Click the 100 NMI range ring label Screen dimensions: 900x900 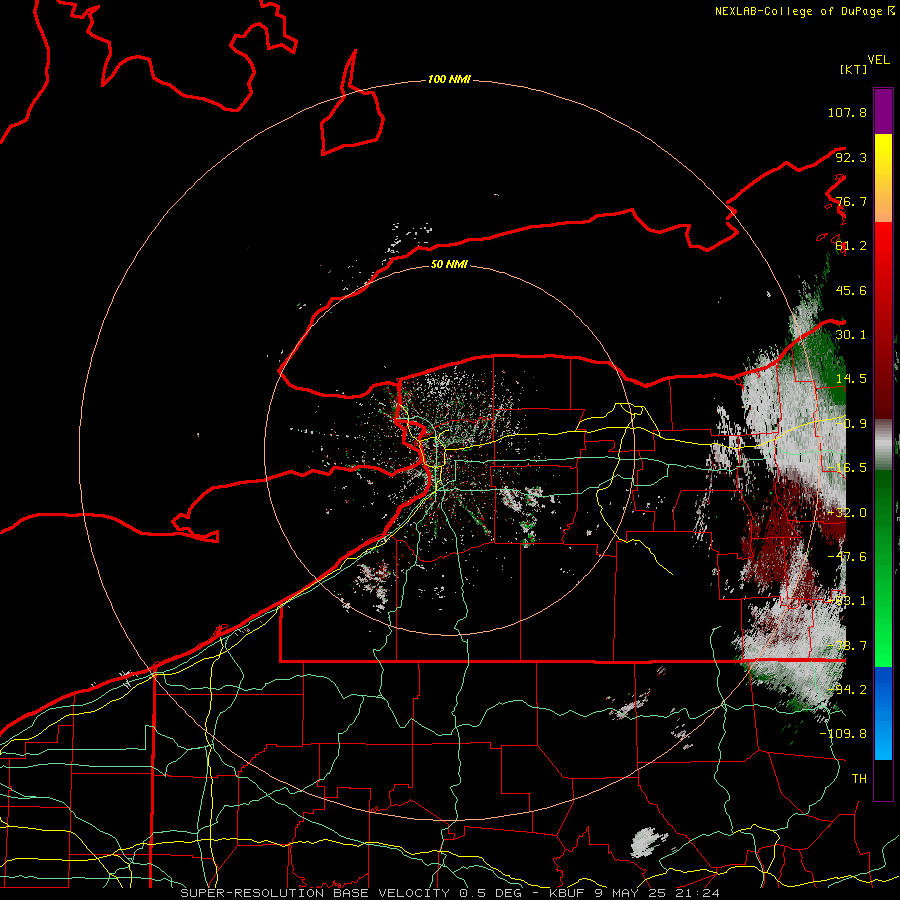point(449,79)
